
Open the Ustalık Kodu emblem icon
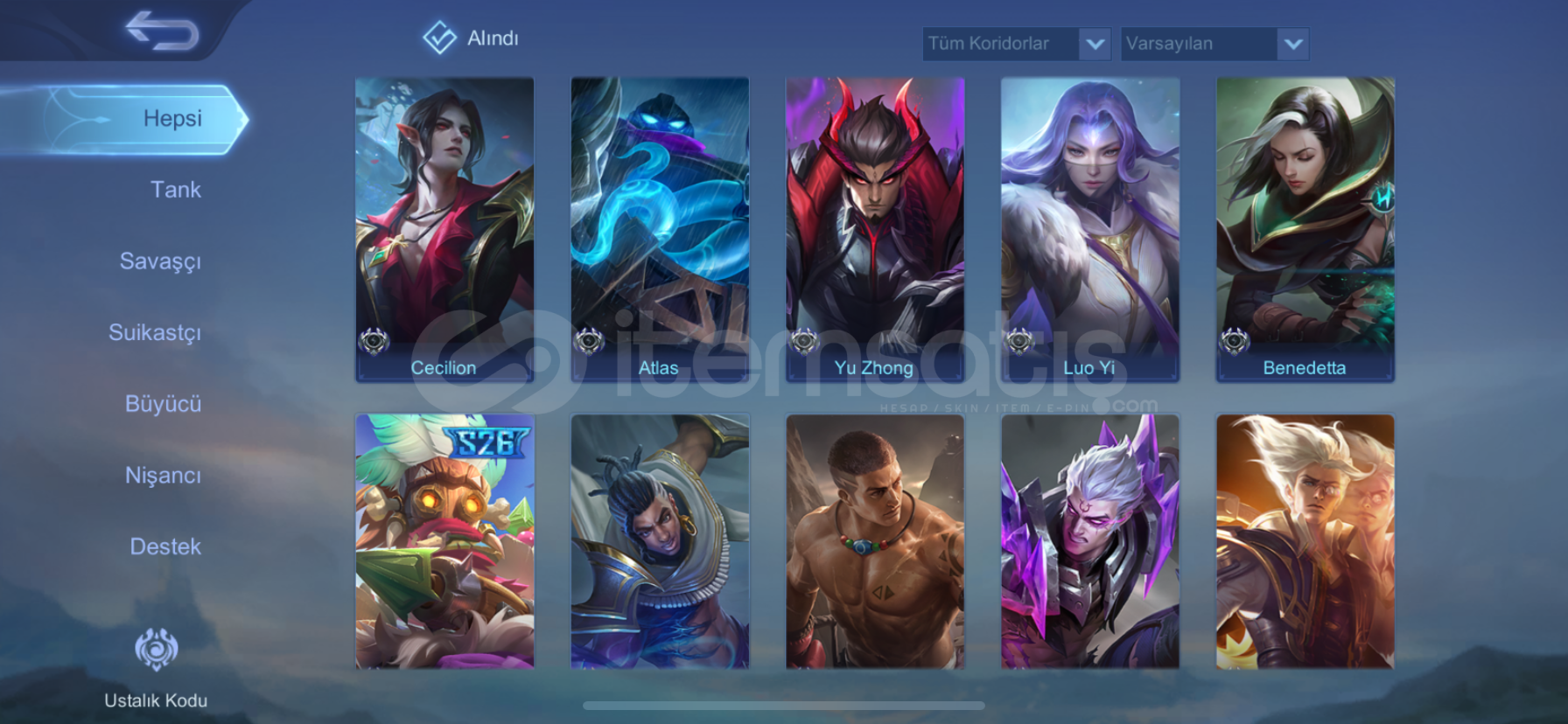(x=157, y=650)
